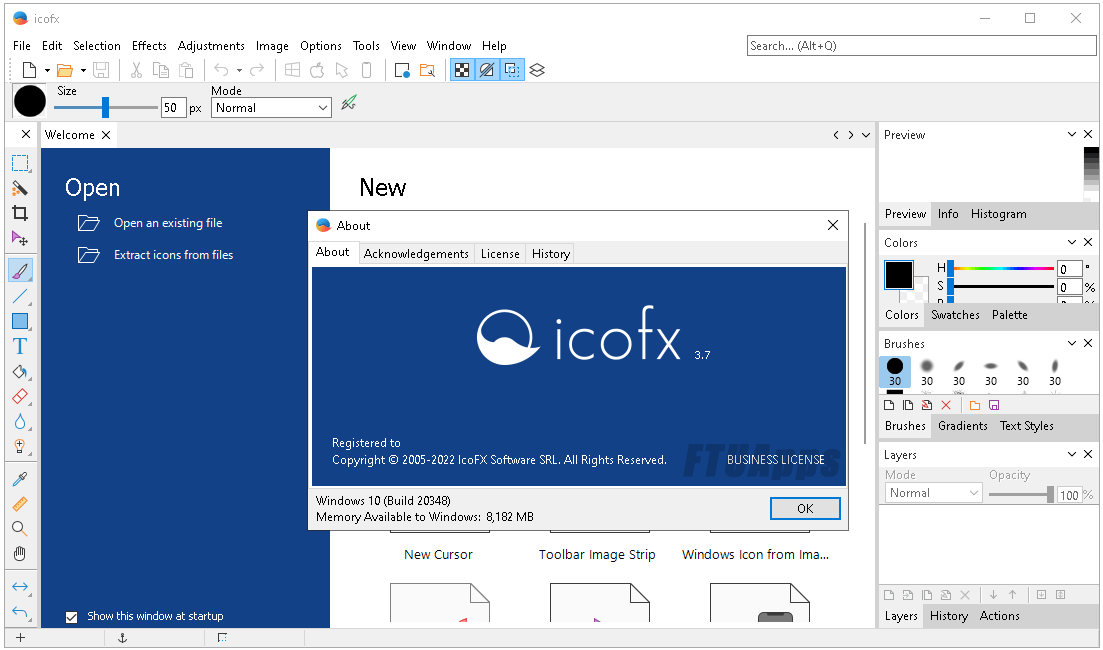Select the Hand pan tool
1103x650 pixels.
click(20, 554)
